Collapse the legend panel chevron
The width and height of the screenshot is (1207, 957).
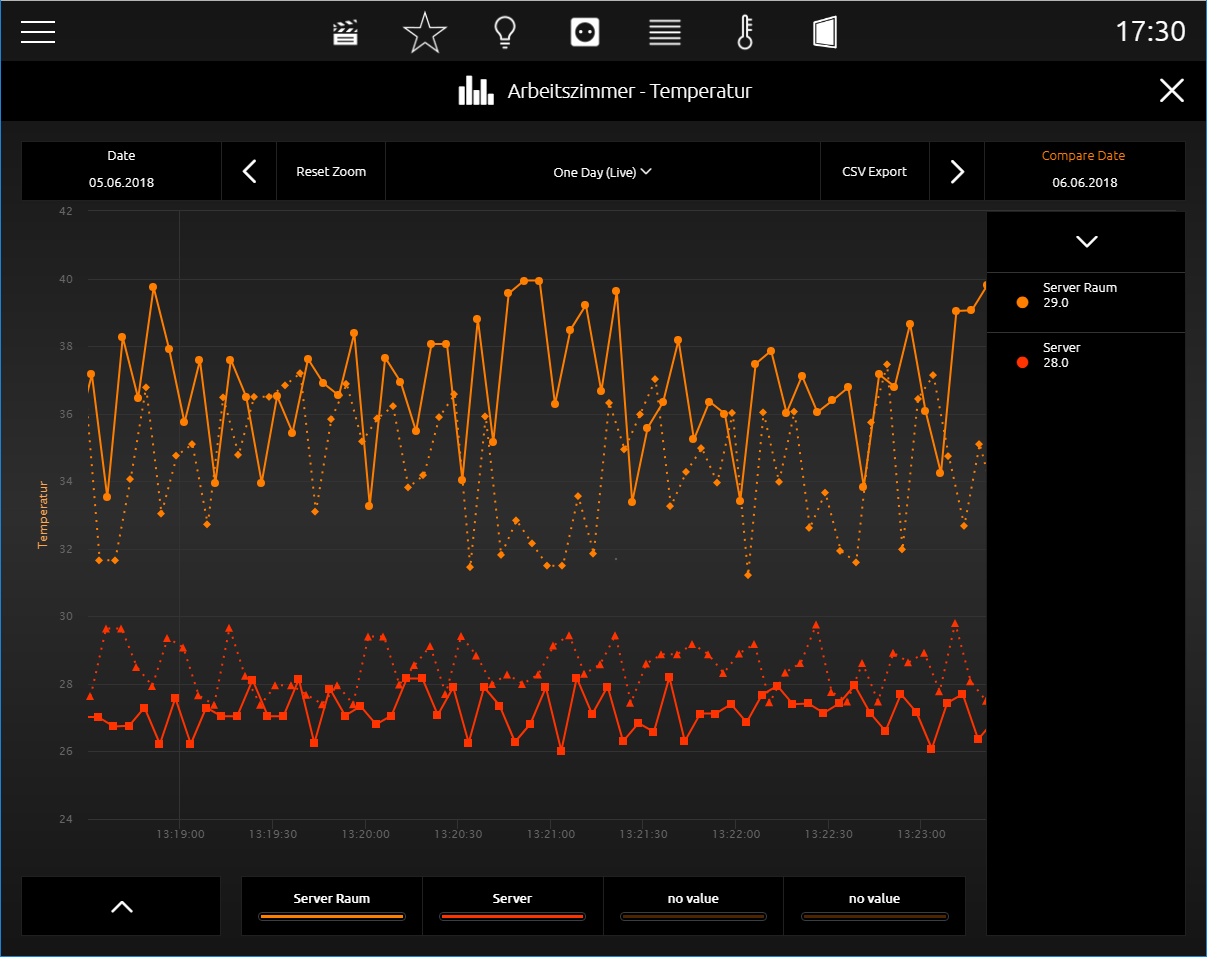pos(1086,242)
